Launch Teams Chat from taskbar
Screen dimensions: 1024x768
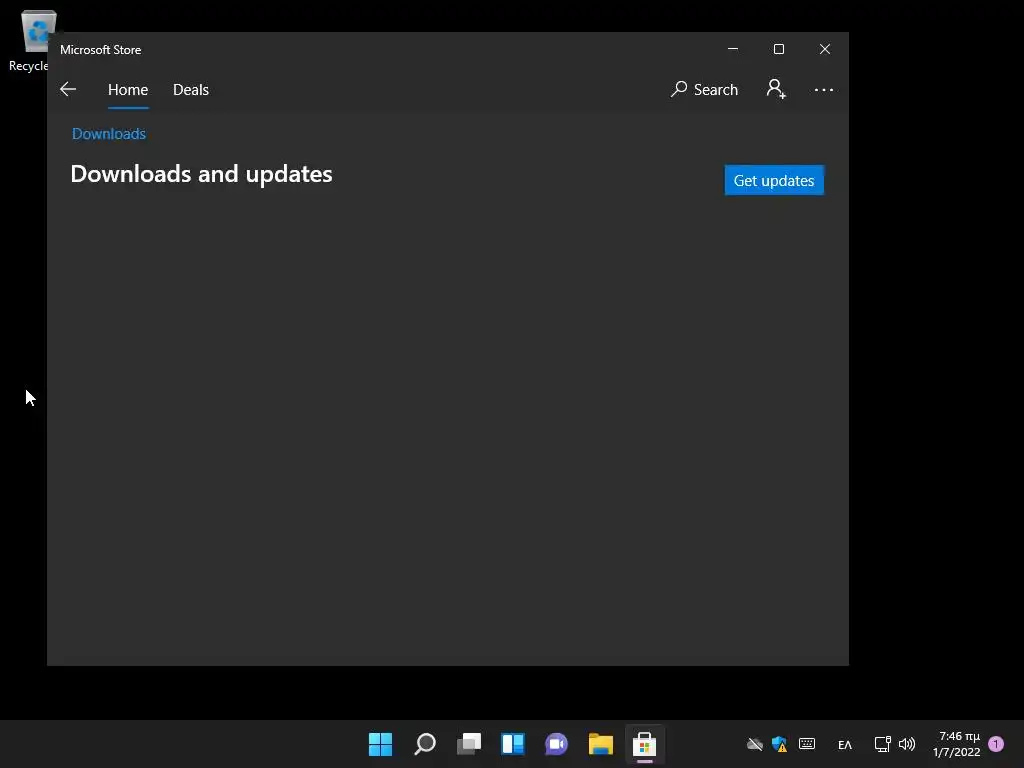(556, 744)
